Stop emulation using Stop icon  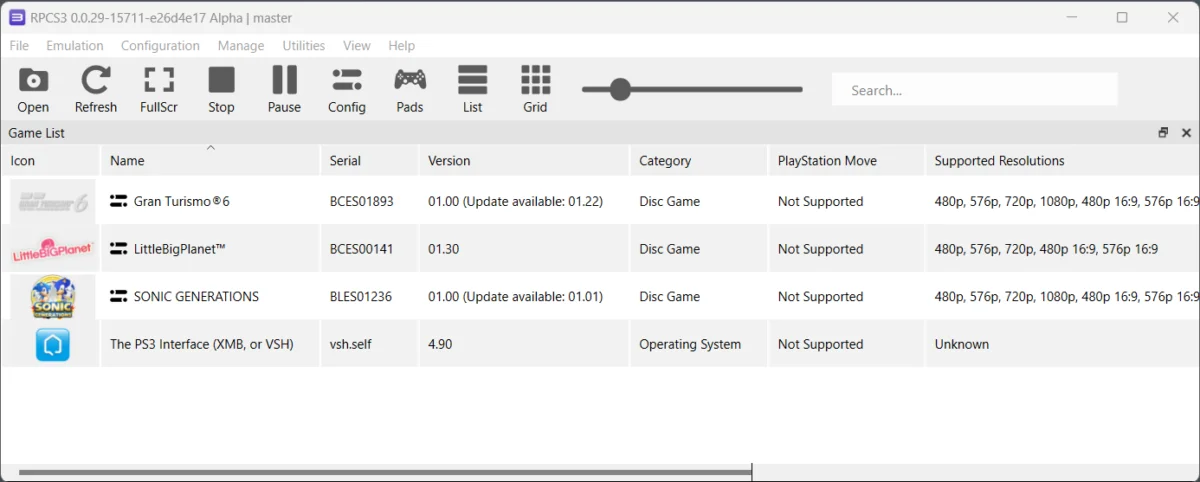221,89
